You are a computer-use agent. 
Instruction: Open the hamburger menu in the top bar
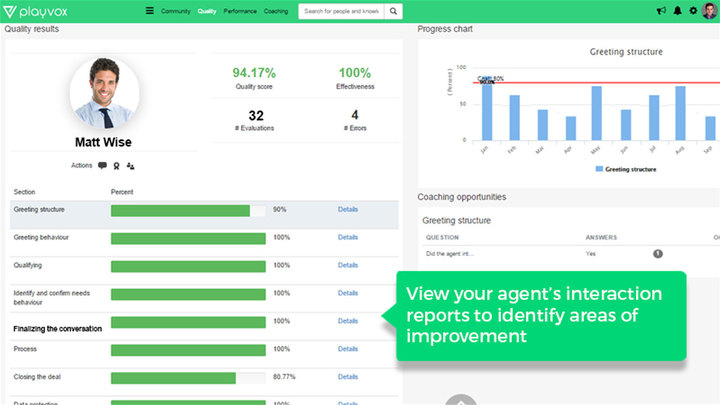click(x=150, y=11)
